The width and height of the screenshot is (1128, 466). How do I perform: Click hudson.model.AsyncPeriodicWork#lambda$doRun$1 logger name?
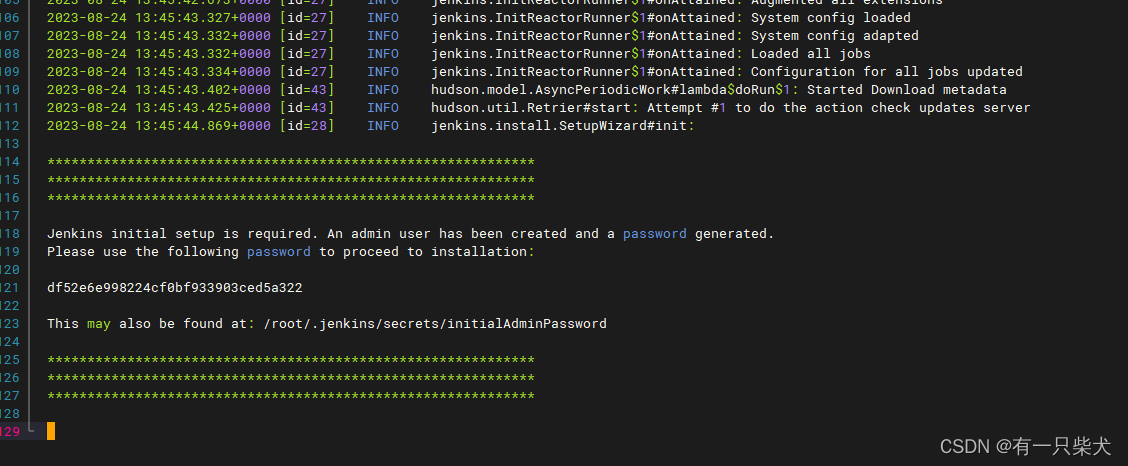(614, 90)
